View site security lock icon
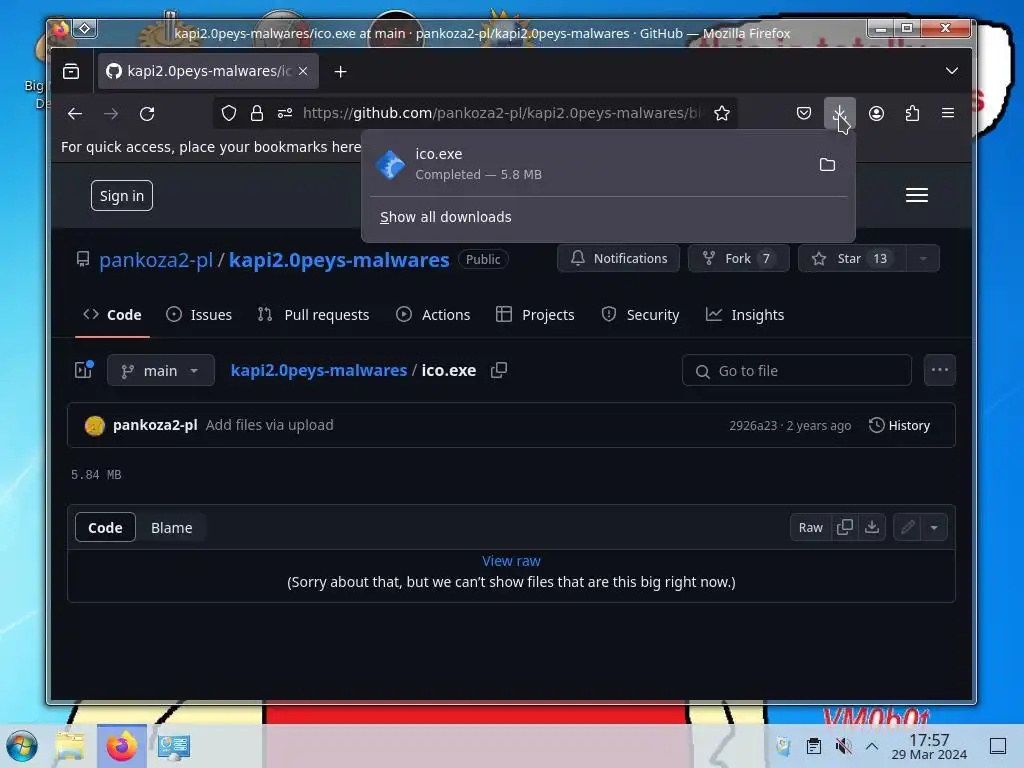Screen dimensions: 1024x768 pyautogui.click(x=257, y=114)
